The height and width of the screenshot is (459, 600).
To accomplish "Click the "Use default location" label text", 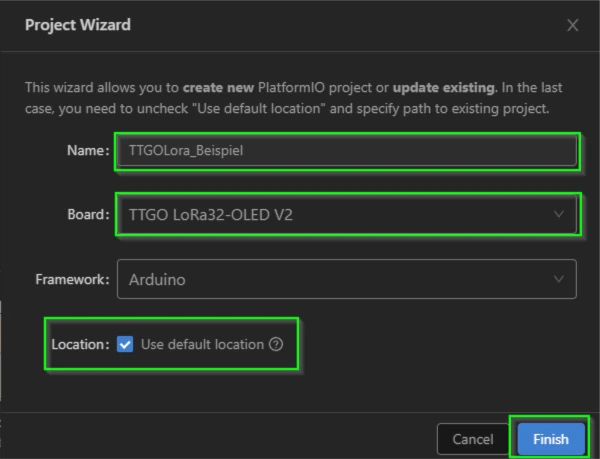I will tap(202, 345).
